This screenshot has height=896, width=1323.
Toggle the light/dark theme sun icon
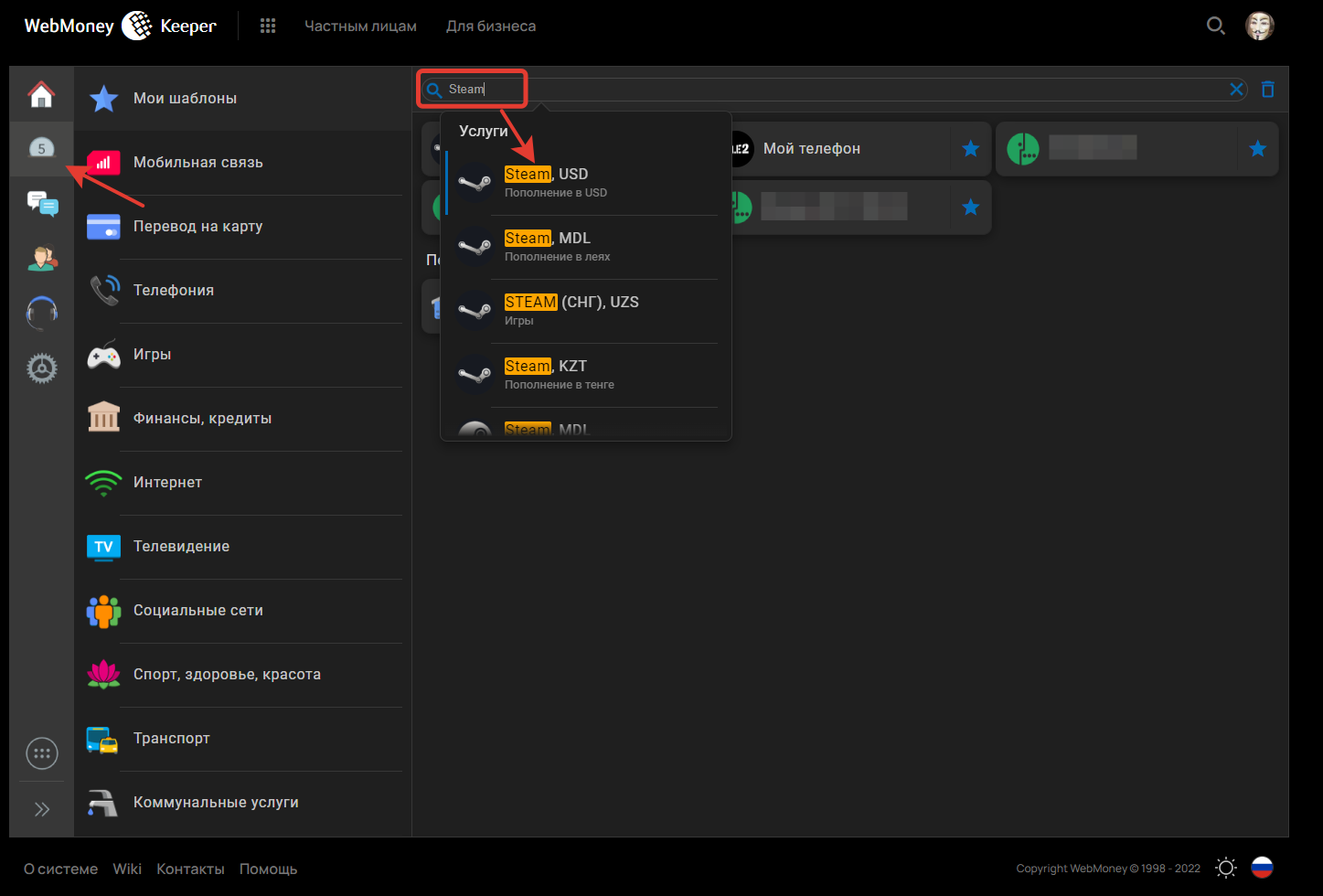tap(1226, 868)
